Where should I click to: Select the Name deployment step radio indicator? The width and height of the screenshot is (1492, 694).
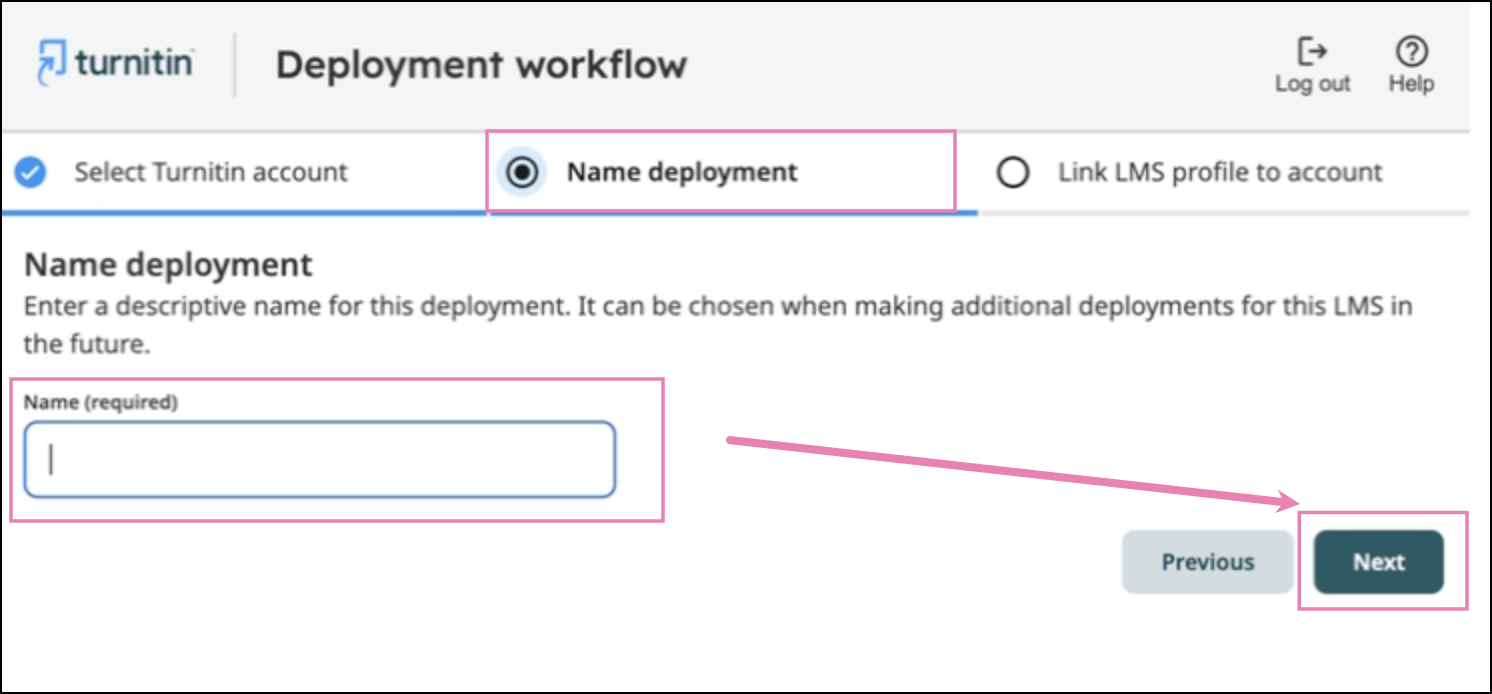tap(521, 173)
